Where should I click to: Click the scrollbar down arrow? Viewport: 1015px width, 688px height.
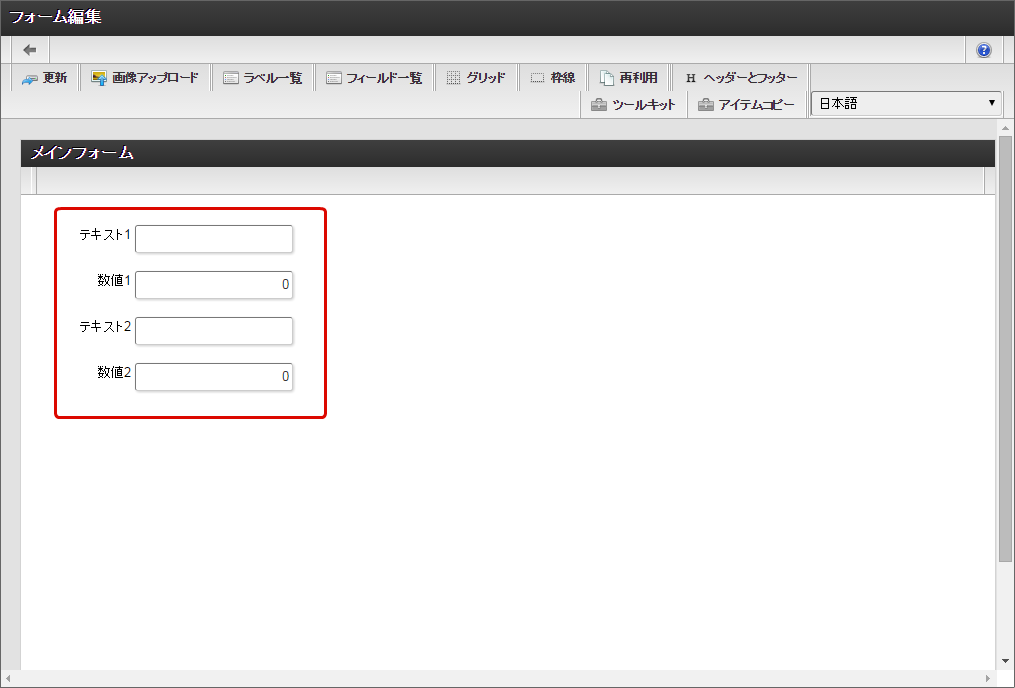tap(1005, 661)
